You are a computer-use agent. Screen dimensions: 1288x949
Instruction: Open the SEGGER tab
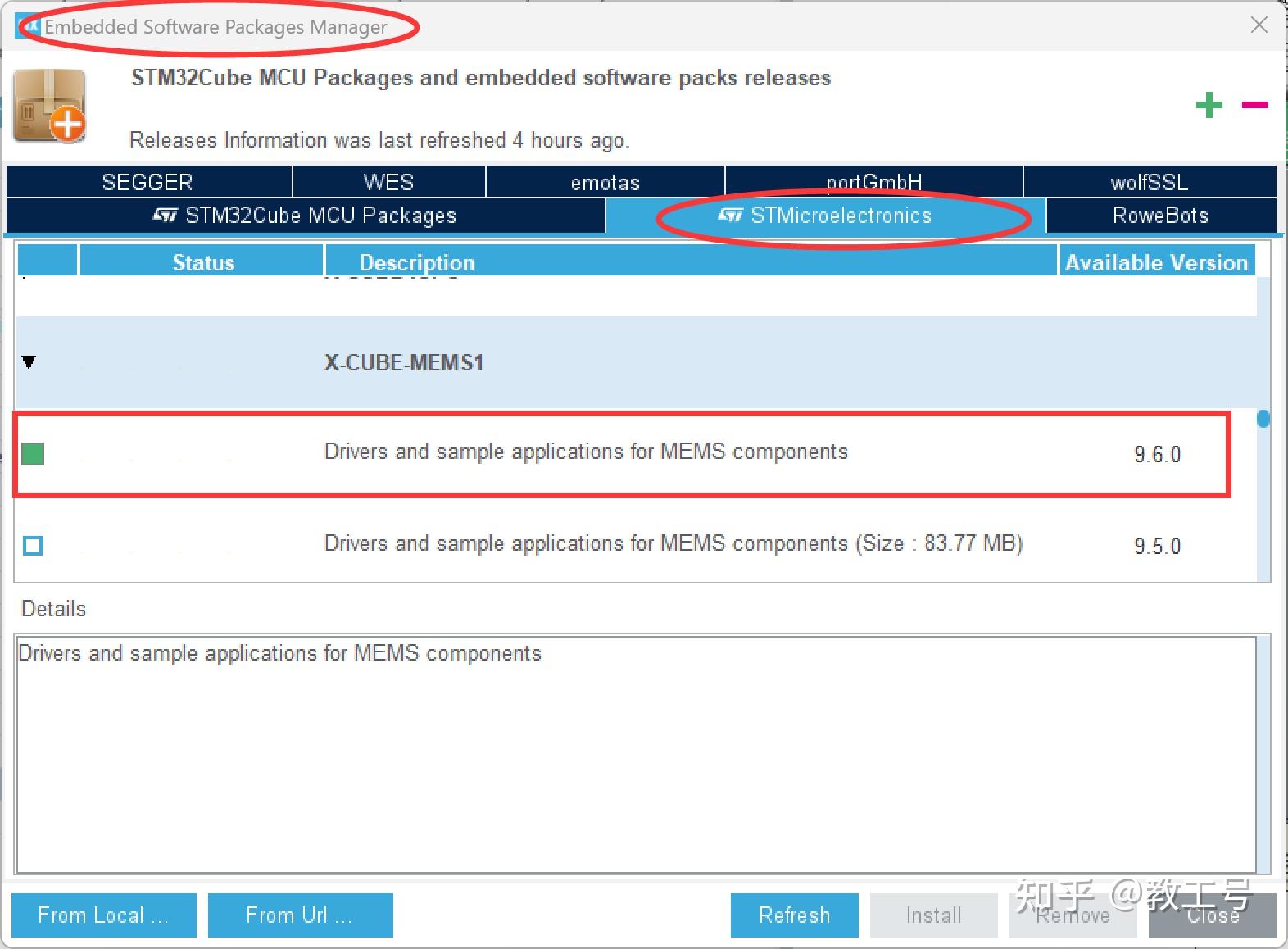[148, 182]
